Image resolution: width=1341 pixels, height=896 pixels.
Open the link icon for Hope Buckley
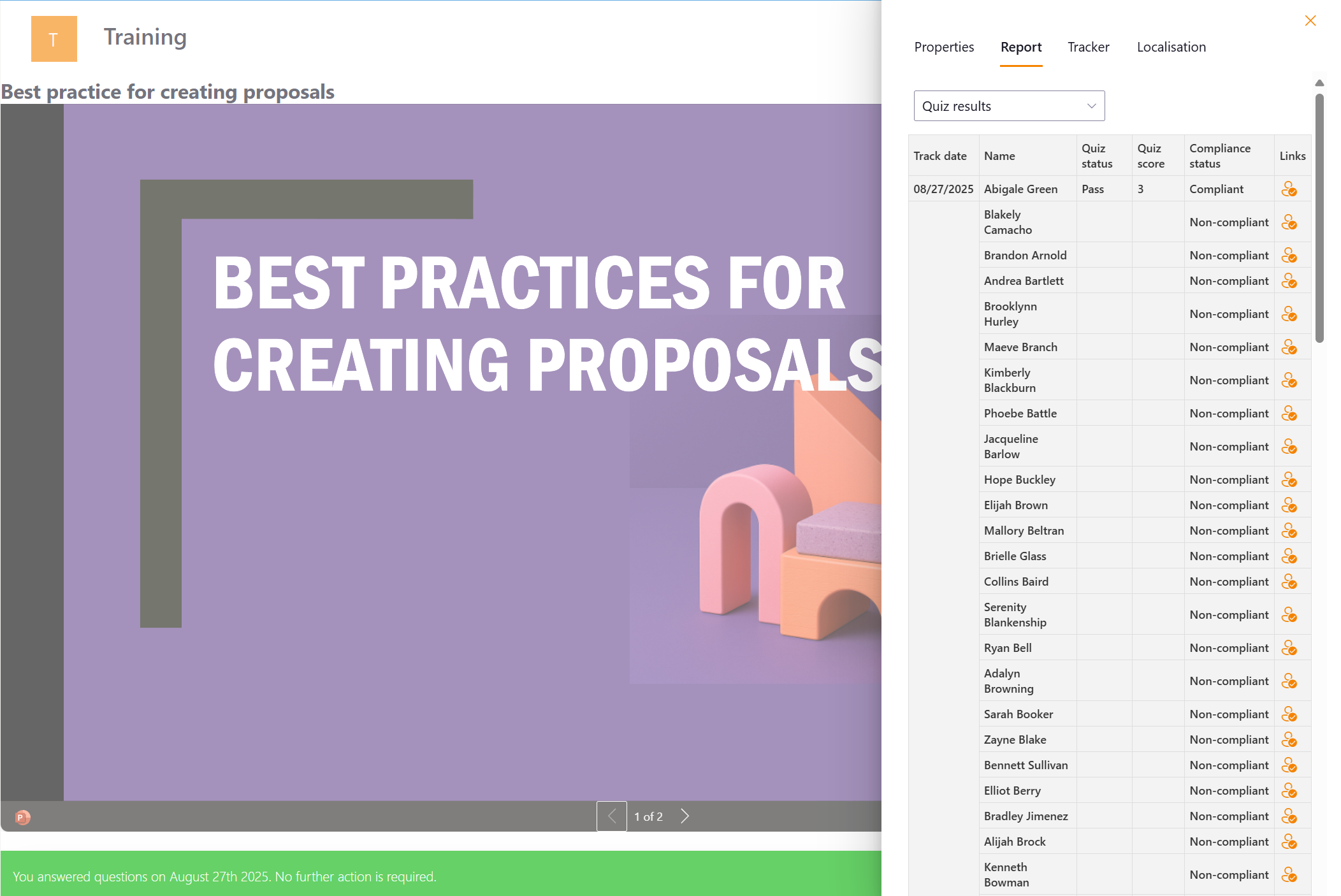1289,480
